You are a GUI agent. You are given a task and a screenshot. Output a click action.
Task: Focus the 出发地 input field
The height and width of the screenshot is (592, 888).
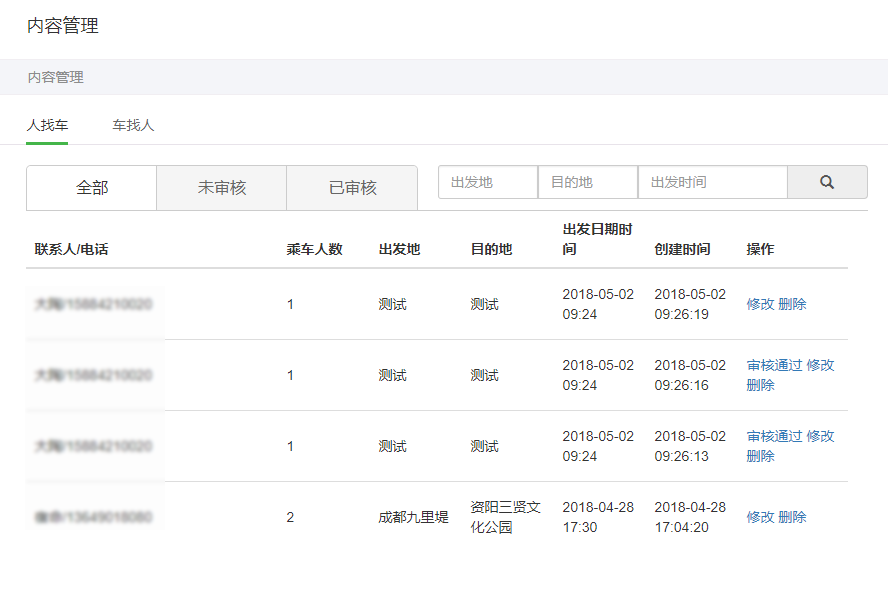[488, 182]
